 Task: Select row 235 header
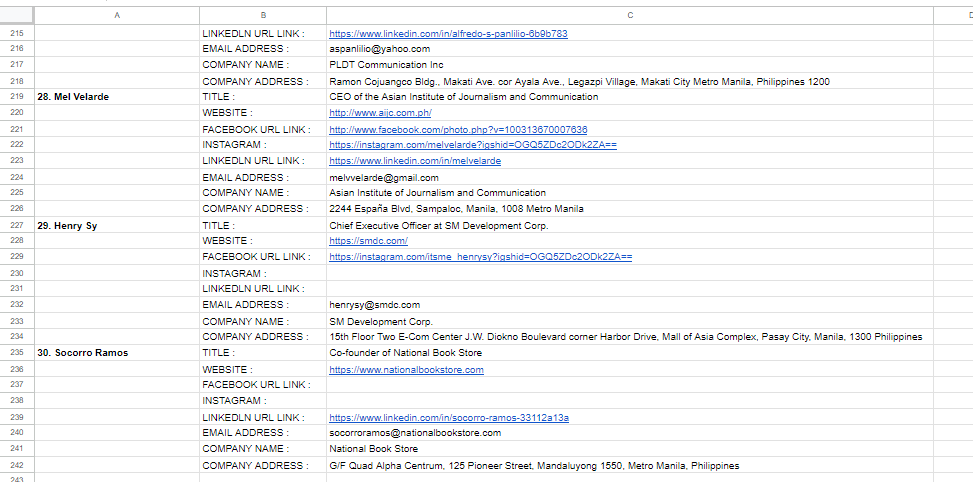coord(17,352)
